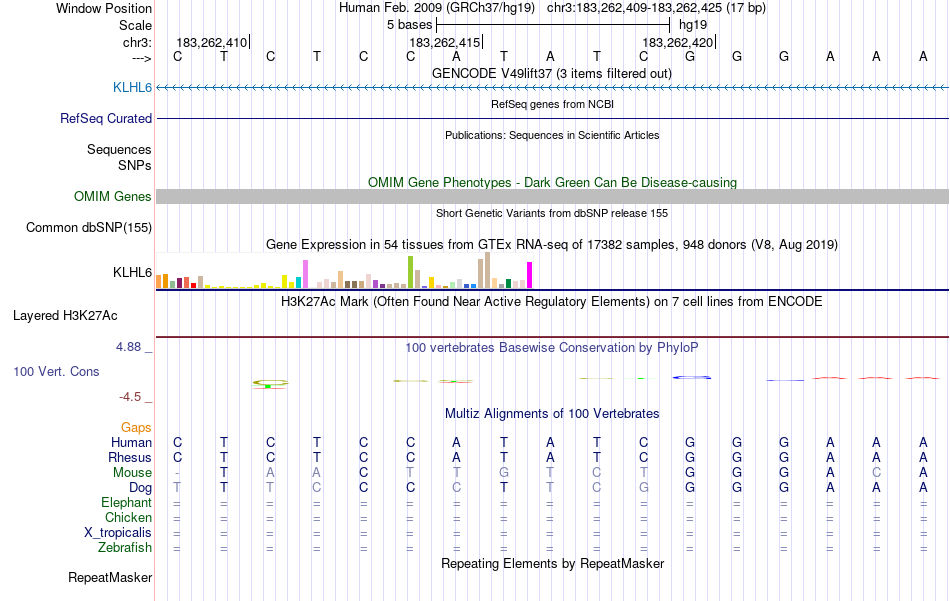Click the Layered H3K27Ac track label
The image size is (950, 601).
(x=65, y=316)
